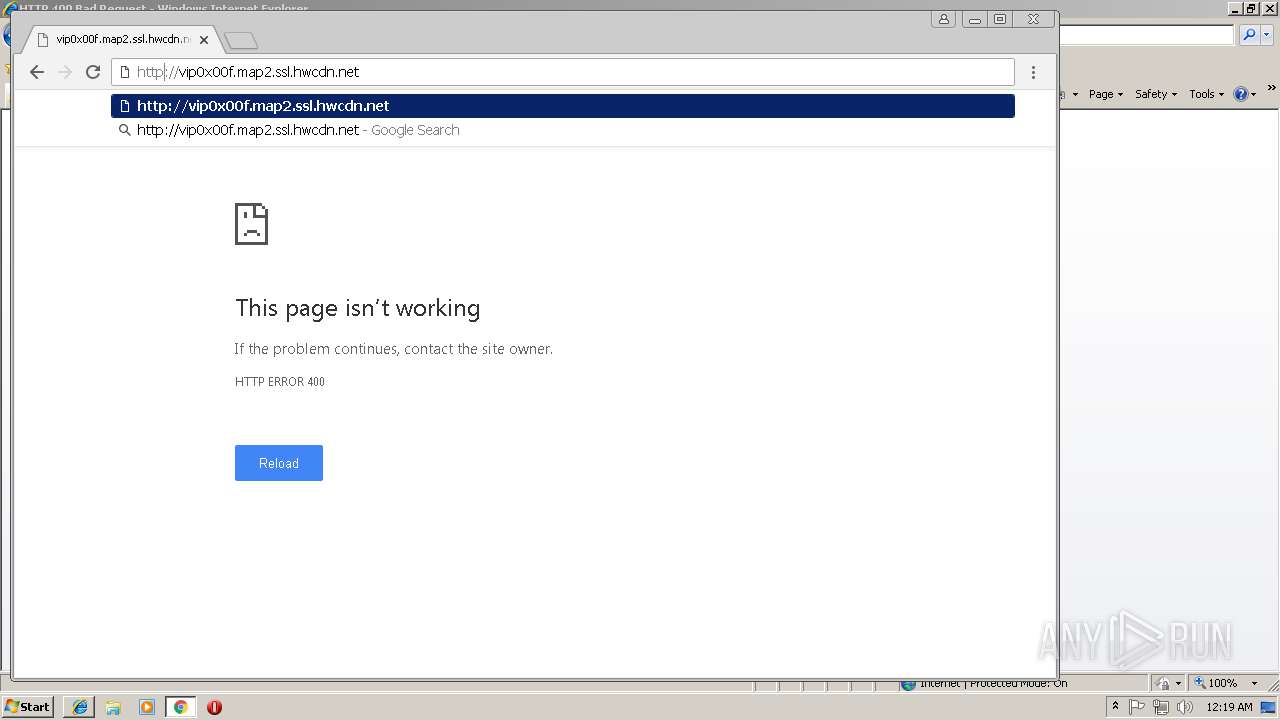Click the IE Help question-mark icon

pos(1241,94)
